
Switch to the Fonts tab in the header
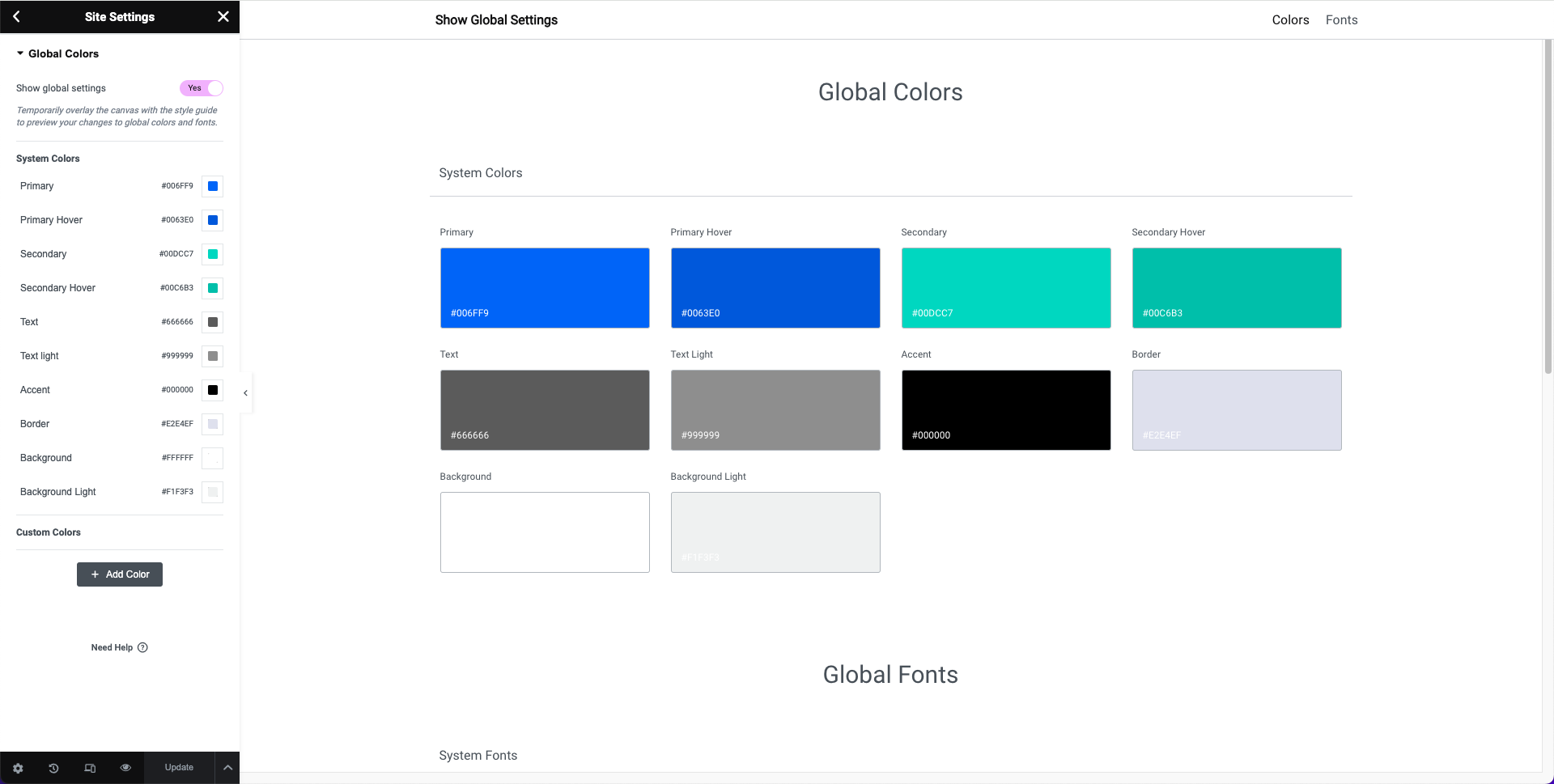(x=1341, y=20)
